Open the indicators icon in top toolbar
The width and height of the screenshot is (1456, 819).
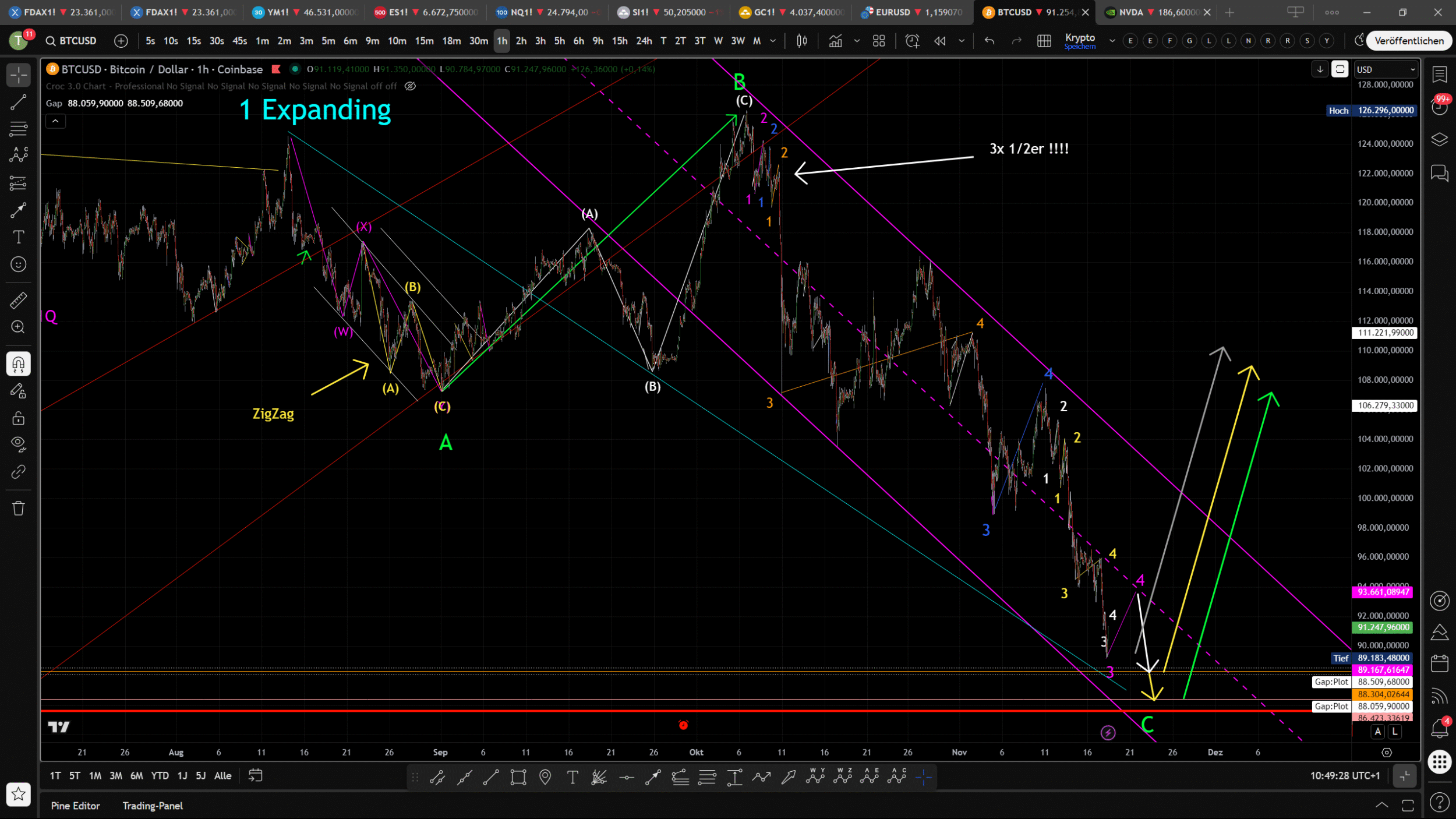(x=835, y=41)
